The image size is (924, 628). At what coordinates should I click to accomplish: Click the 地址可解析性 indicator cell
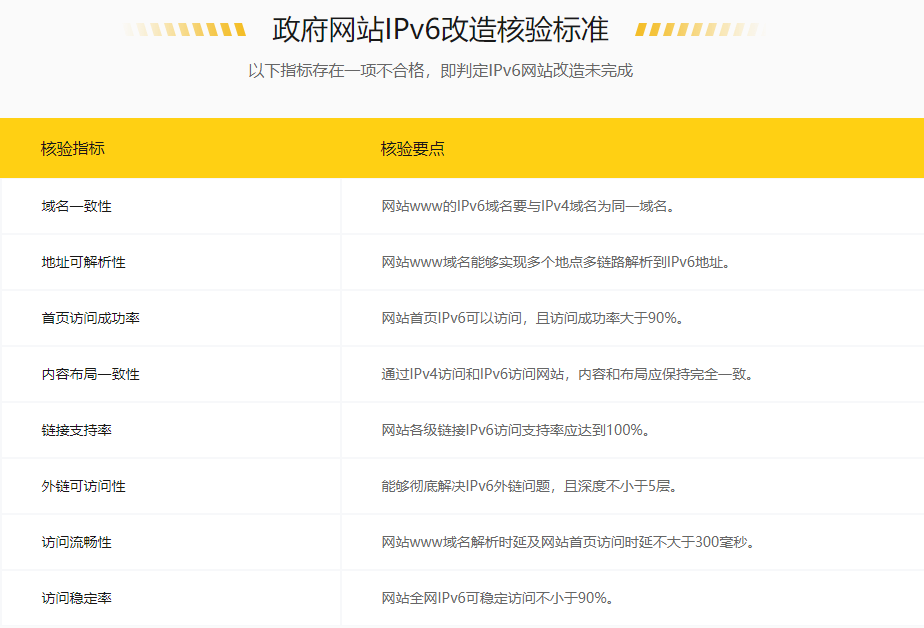[x=84, y=262]
